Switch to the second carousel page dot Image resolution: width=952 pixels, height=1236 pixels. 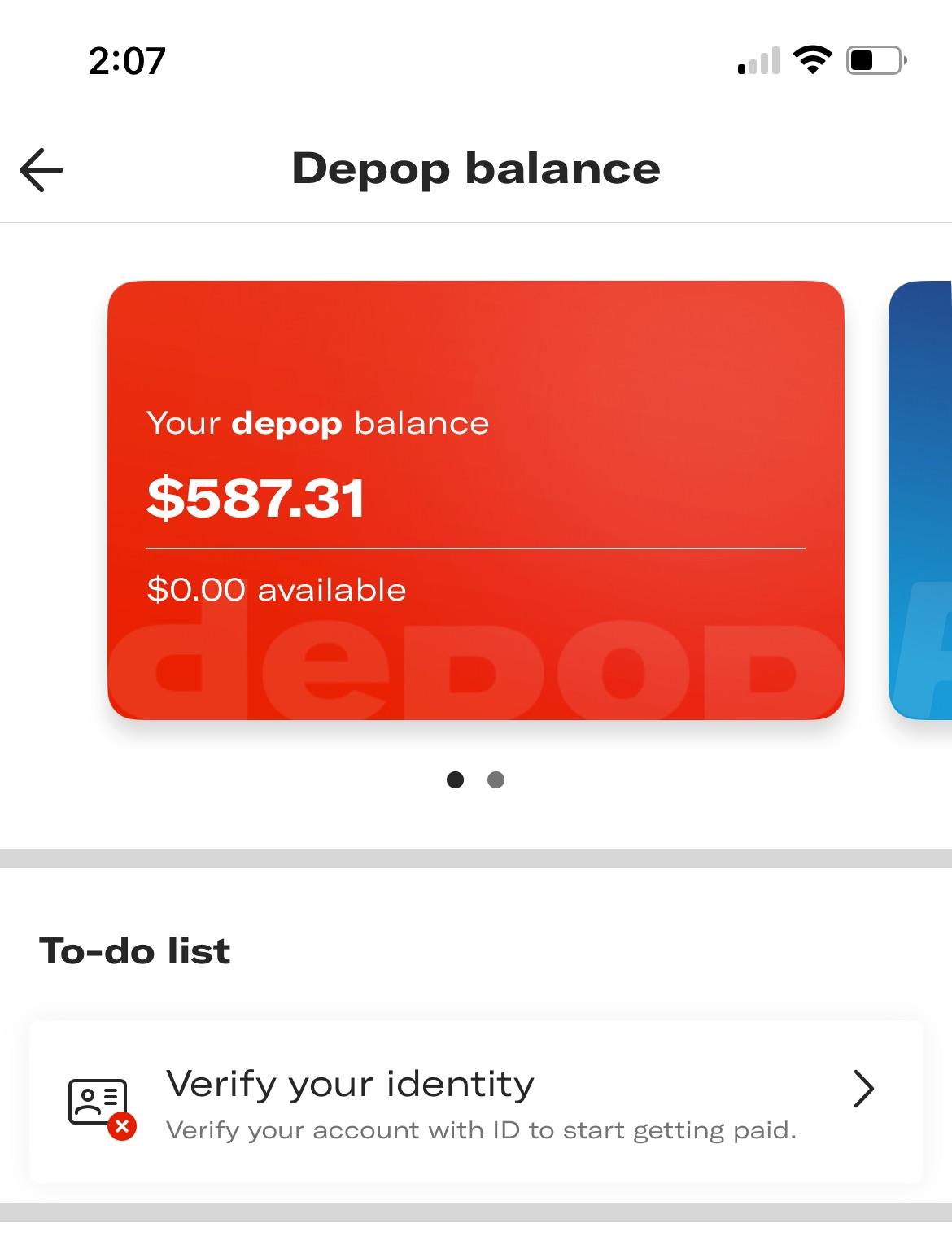pos(496,780)
